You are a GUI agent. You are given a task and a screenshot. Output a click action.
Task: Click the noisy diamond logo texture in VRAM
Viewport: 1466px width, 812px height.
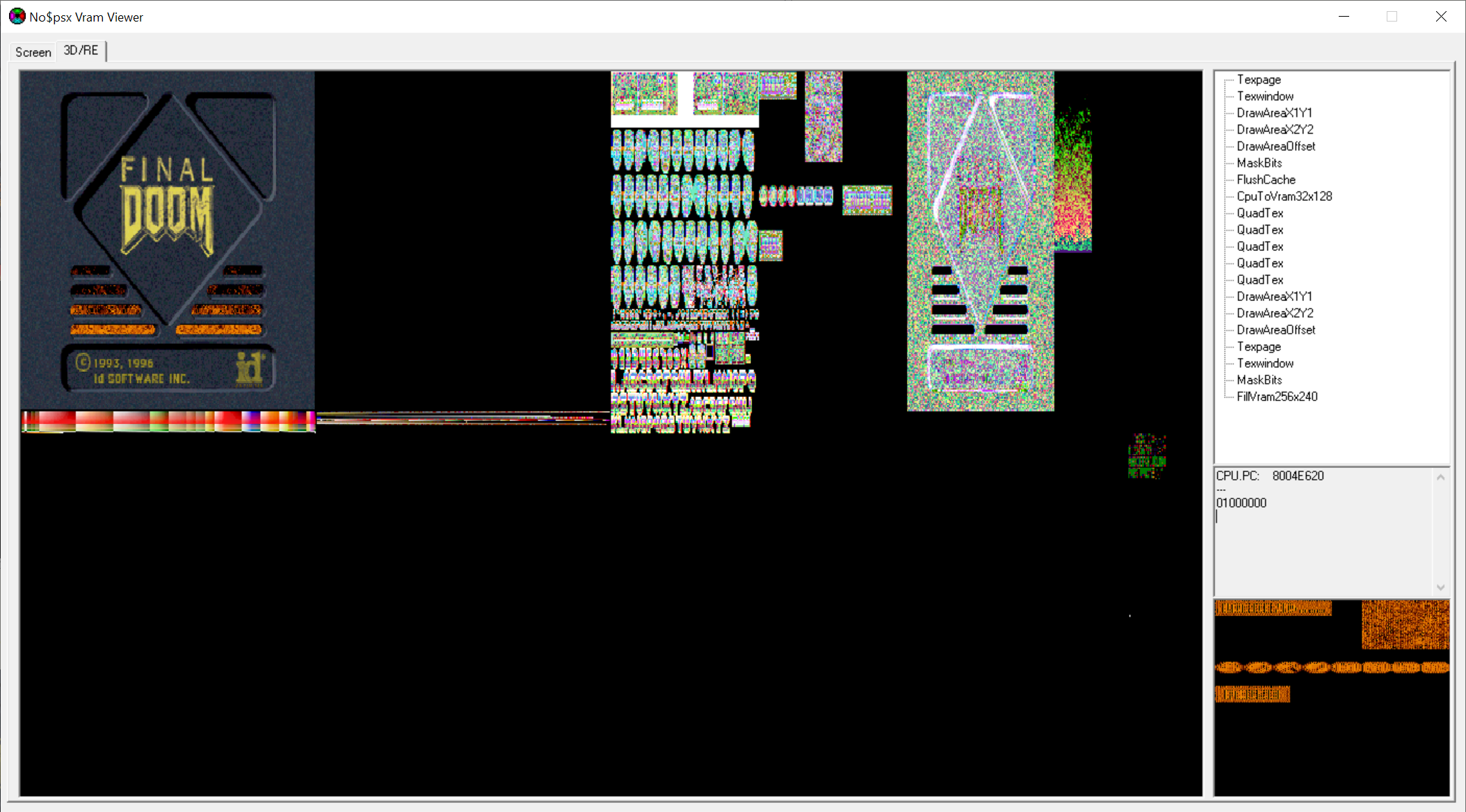pyautogui.click(x=980, y=240)
